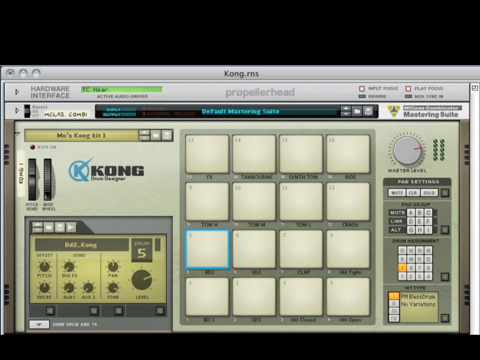Click the drum module play arrow icon
Viewport: 480px width, 360px height.
(x=71, y=227)
